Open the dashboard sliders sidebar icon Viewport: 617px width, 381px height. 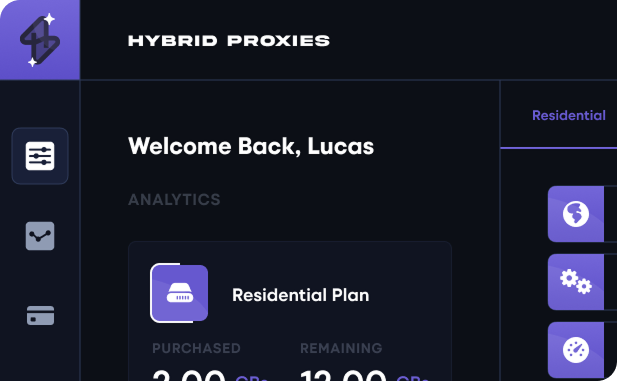[40, 156]
